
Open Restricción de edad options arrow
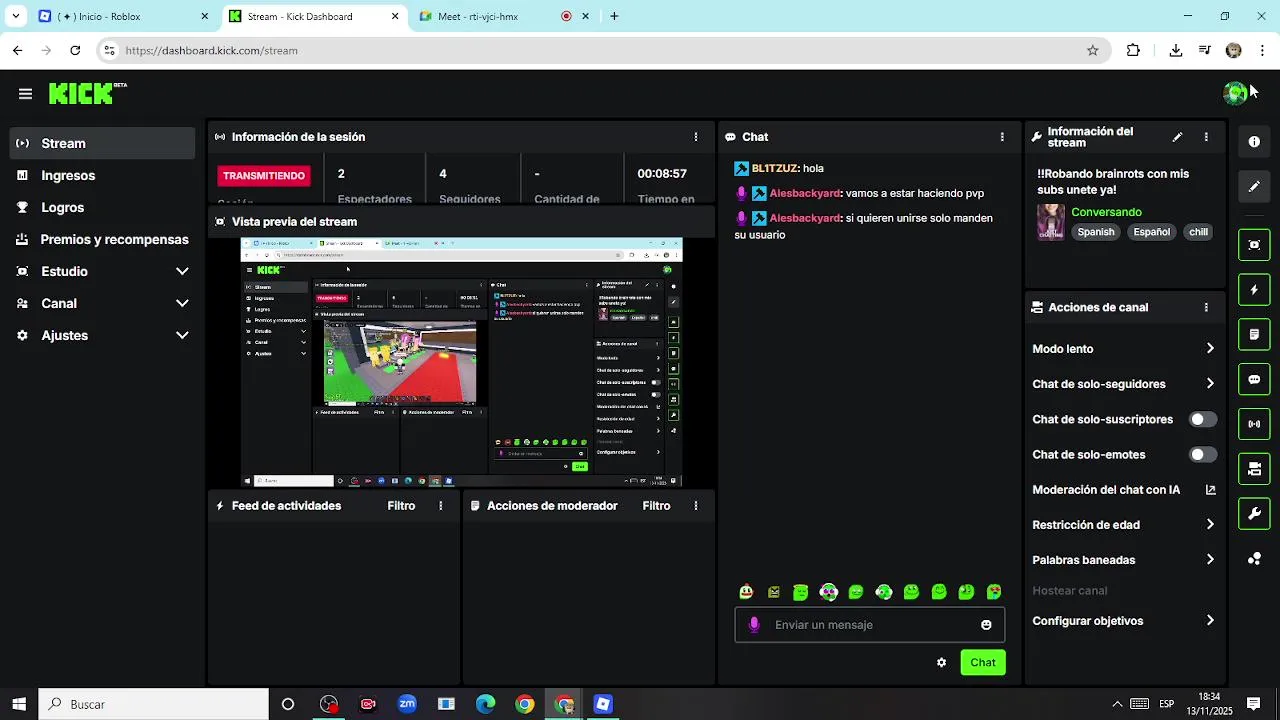pos(1210,525)
